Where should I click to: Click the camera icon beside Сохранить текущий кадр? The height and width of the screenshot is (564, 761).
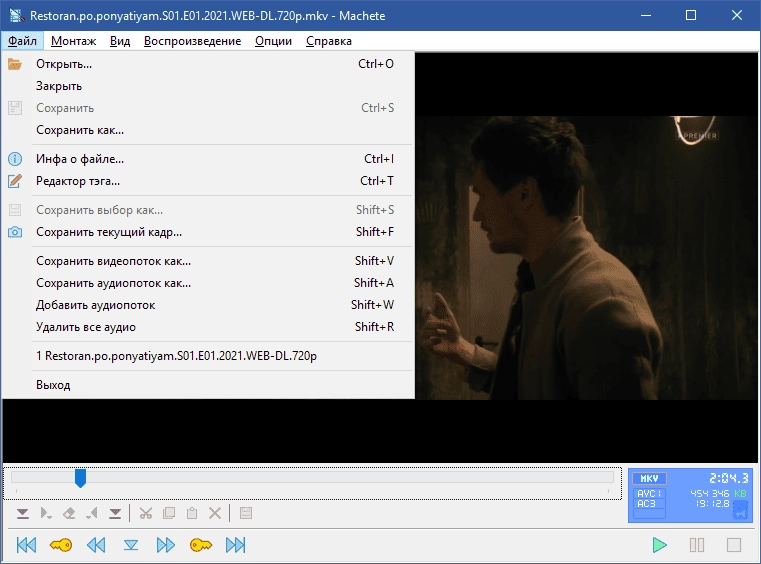[x=15, y=232]
